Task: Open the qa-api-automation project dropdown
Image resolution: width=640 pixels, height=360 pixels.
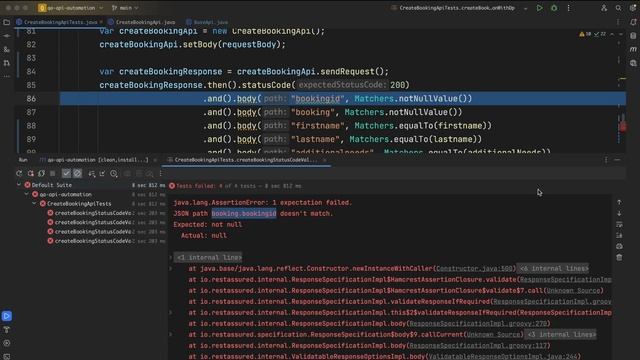Action: pyautogui.click(x=70, y=8)
